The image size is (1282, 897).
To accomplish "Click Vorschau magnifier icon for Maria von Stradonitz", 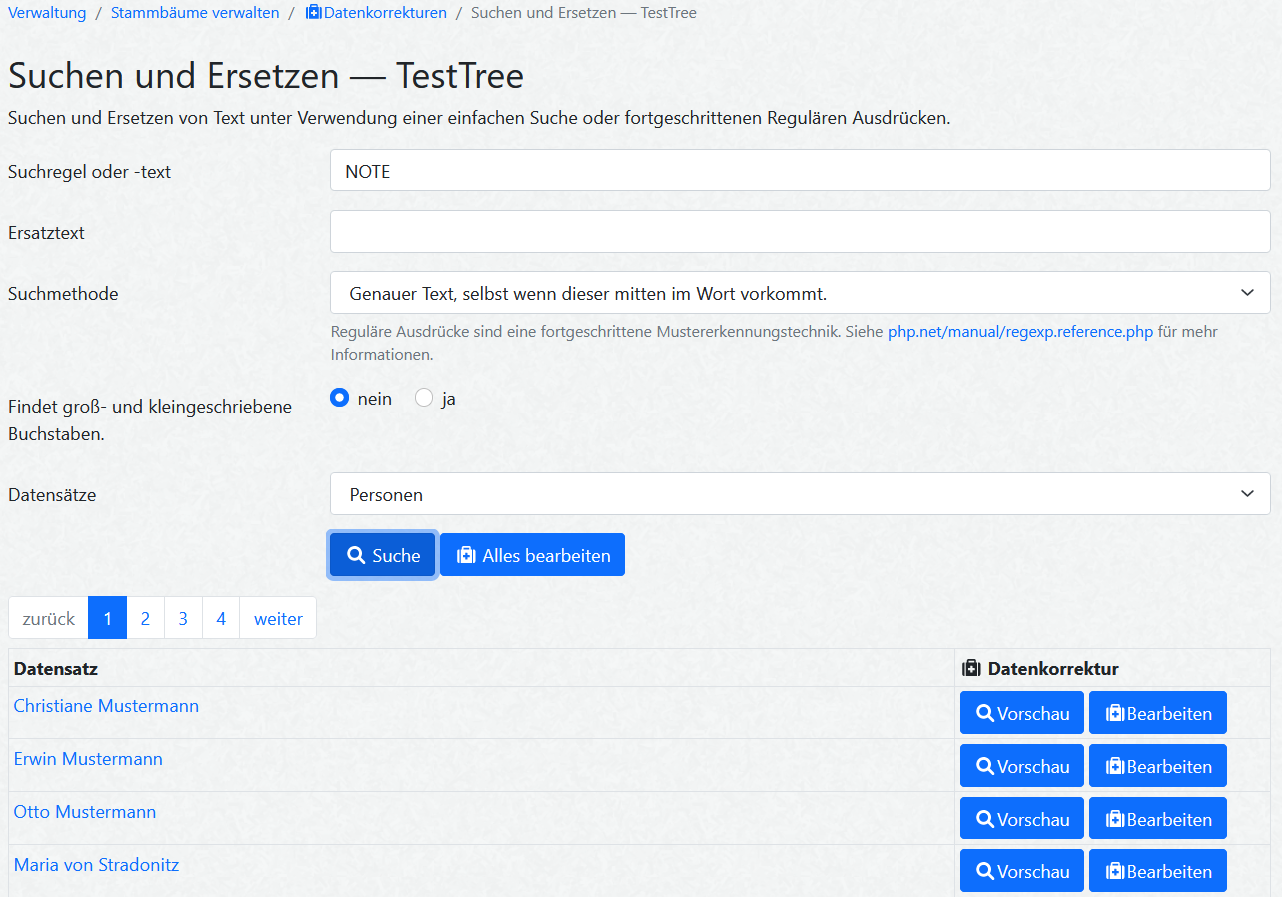I will pyautogui.click(x=985, y=872).
